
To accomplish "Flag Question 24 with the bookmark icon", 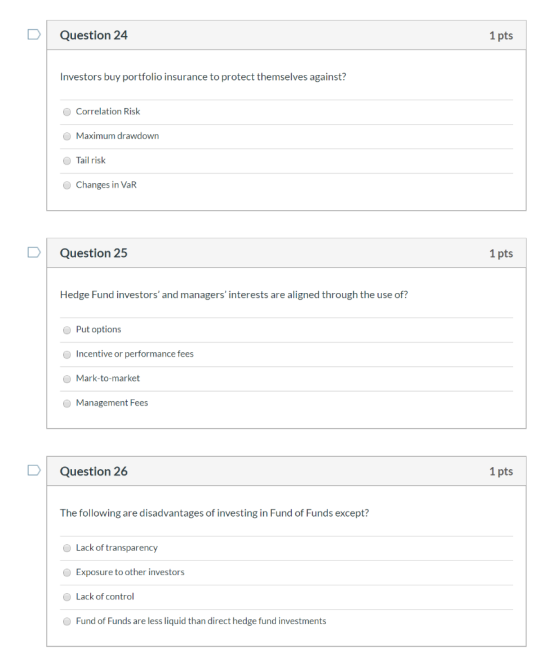I will [34, 34].
